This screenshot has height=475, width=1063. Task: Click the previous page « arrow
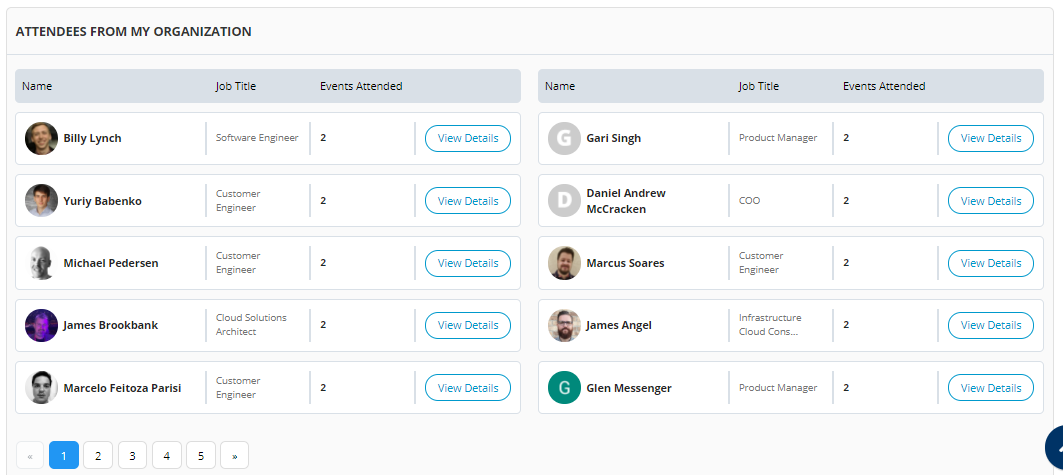click(x=30, y=455)
